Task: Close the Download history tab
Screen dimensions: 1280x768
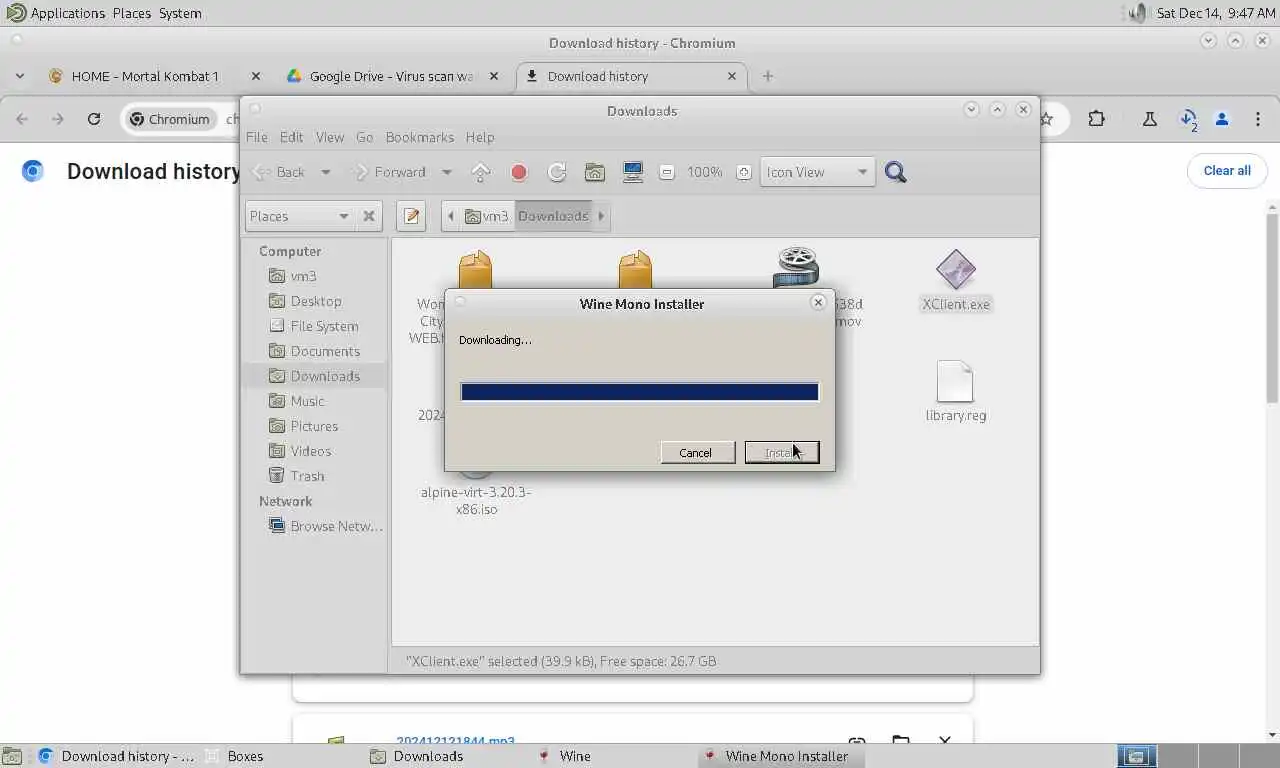Action: click(732, 76)
